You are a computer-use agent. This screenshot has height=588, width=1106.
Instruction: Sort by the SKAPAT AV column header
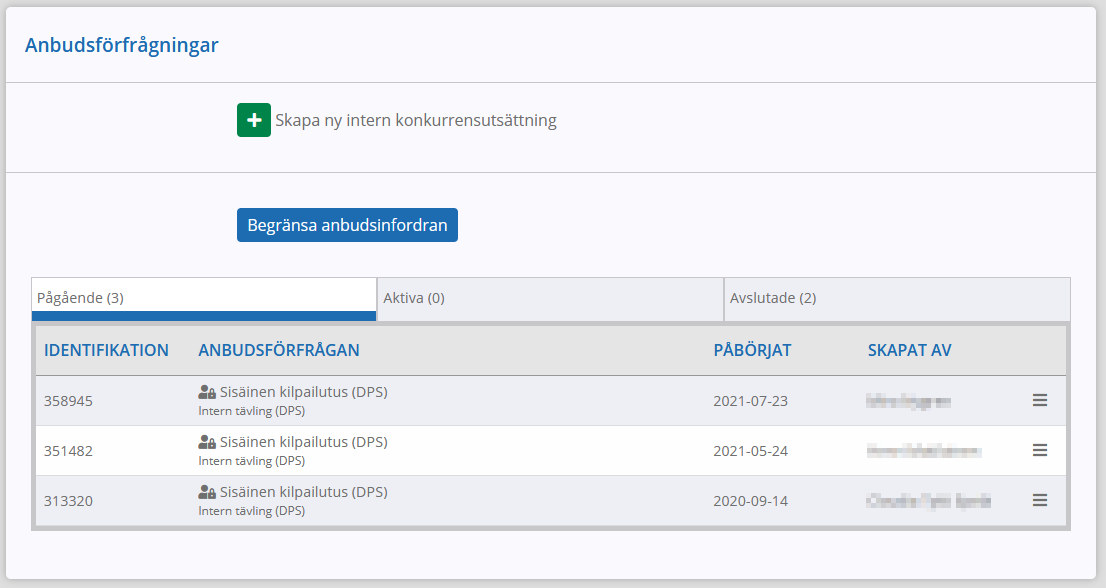(x=909, y=350)
